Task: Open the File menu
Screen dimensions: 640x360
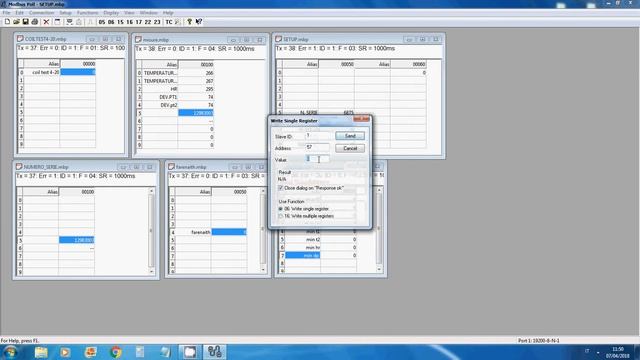Action: (7, 13)
